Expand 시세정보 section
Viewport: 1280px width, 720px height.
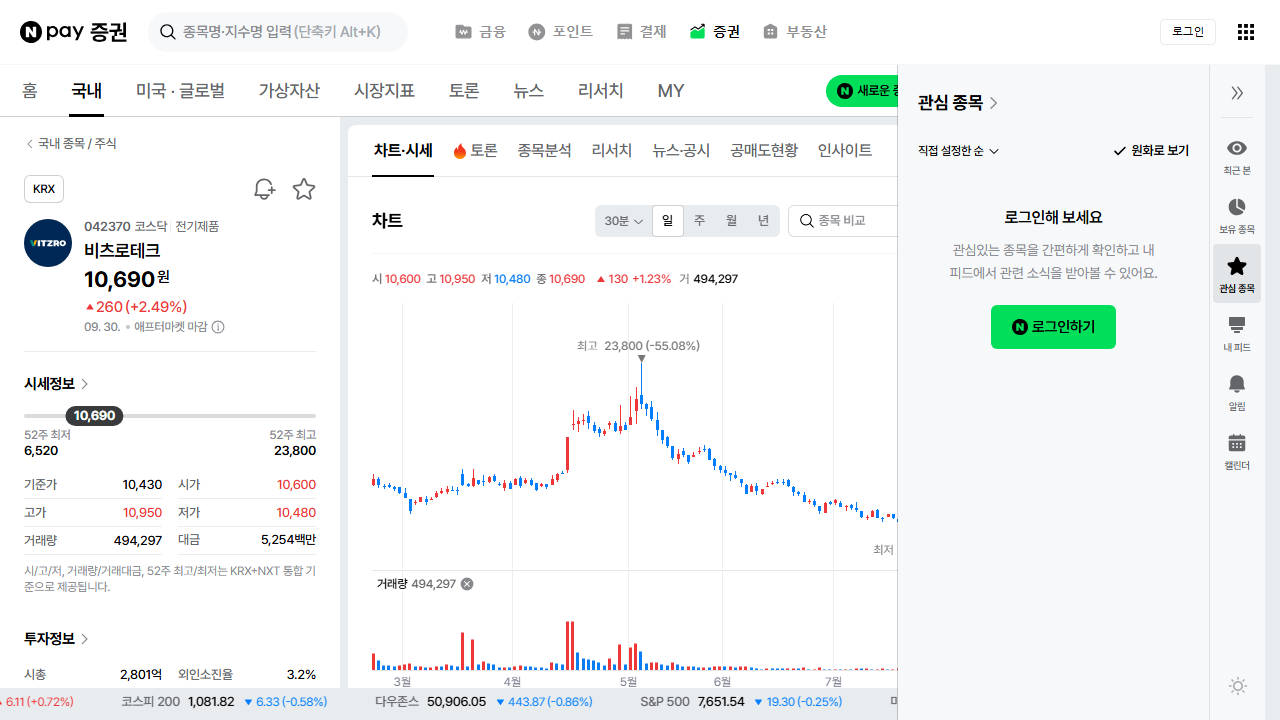57,384
